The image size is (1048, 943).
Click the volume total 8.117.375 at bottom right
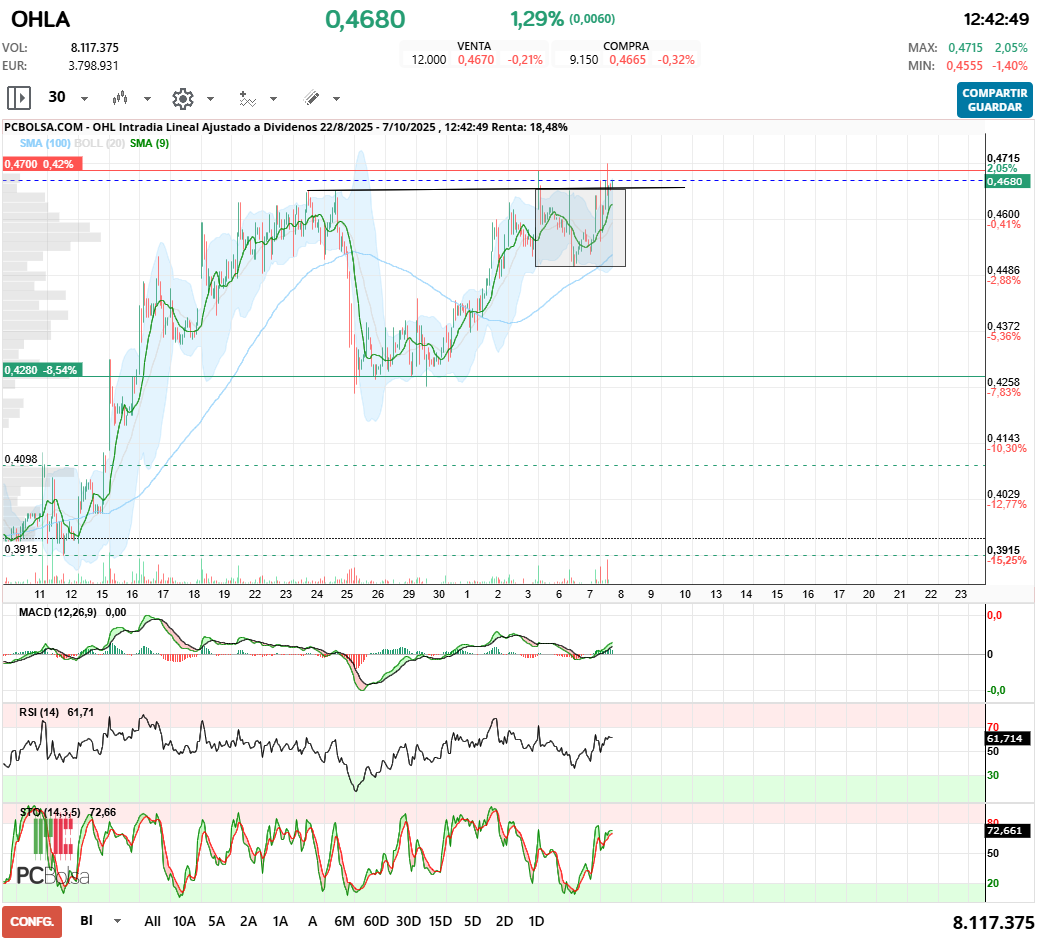993,923
